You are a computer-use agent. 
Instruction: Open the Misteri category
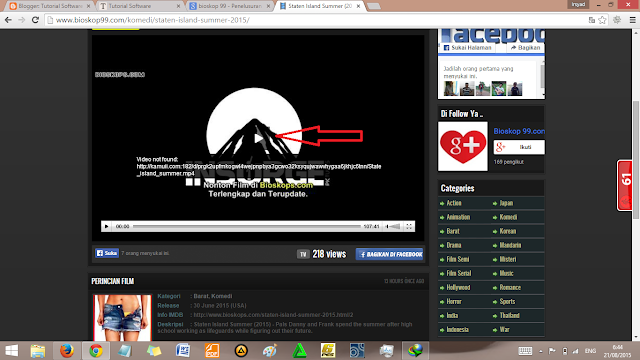tap(508, 259)
